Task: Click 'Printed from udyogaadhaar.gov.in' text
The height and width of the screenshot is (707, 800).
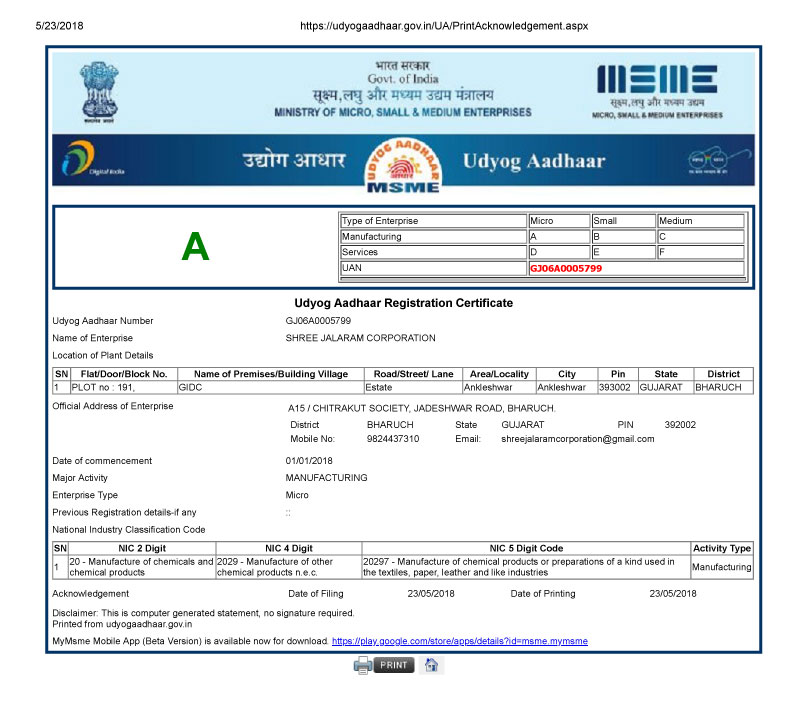Action: tap(122, 624)
